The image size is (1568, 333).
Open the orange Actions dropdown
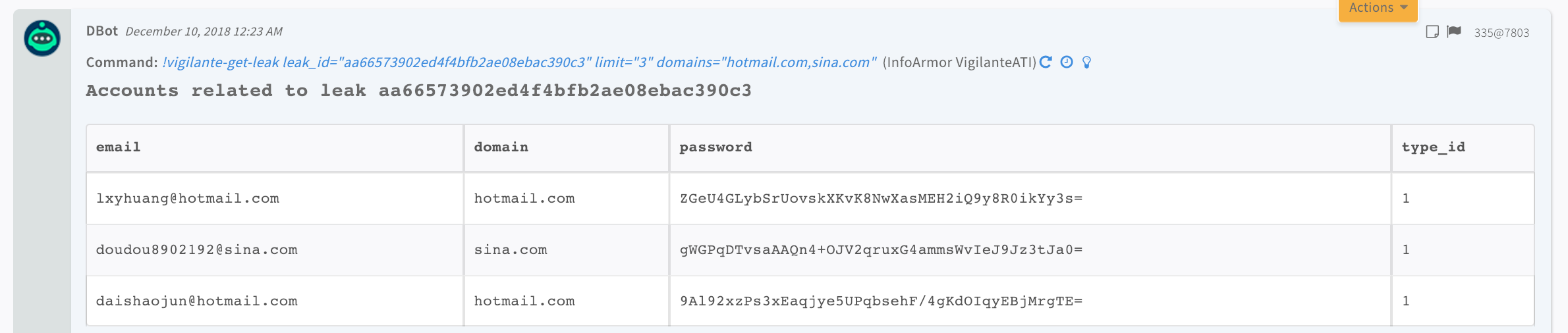pos(1378,9)
